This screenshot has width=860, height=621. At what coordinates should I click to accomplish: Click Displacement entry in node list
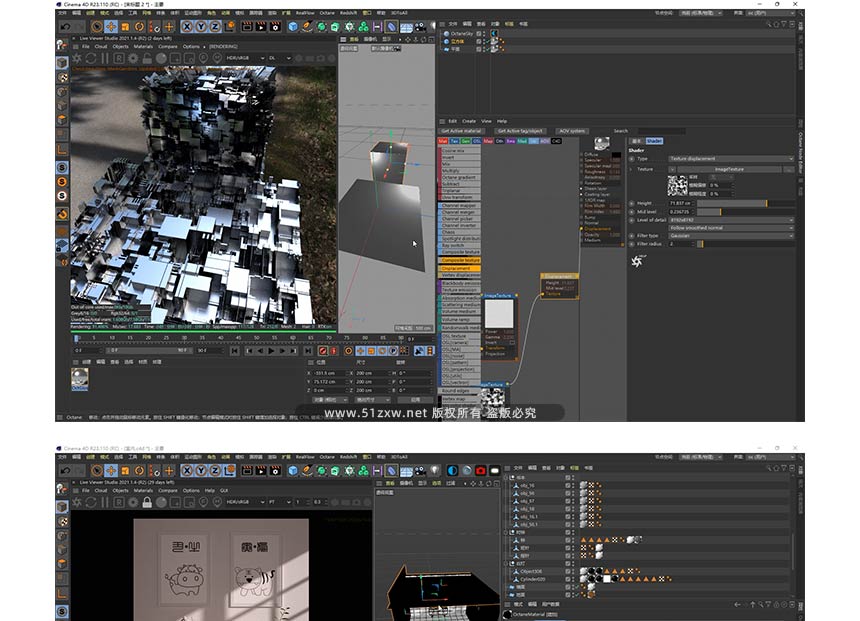pyautogui.click(x=460, y=268)
